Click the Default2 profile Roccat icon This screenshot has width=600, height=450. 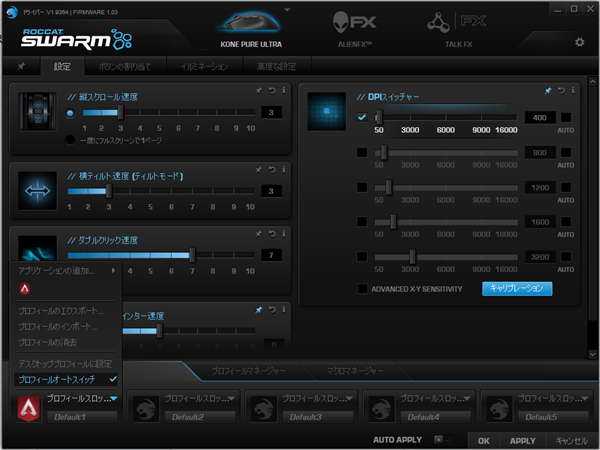[146, 408]
